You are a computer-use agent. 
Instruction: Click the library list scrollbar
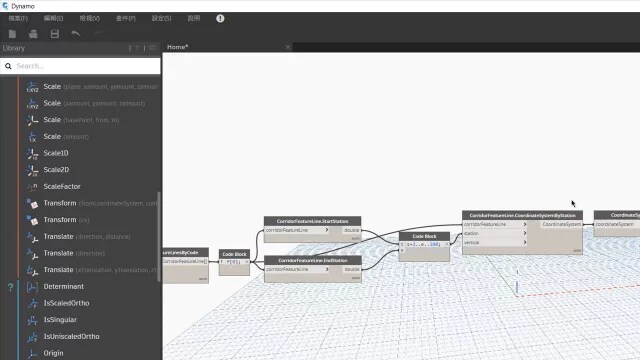click(159, 237)
